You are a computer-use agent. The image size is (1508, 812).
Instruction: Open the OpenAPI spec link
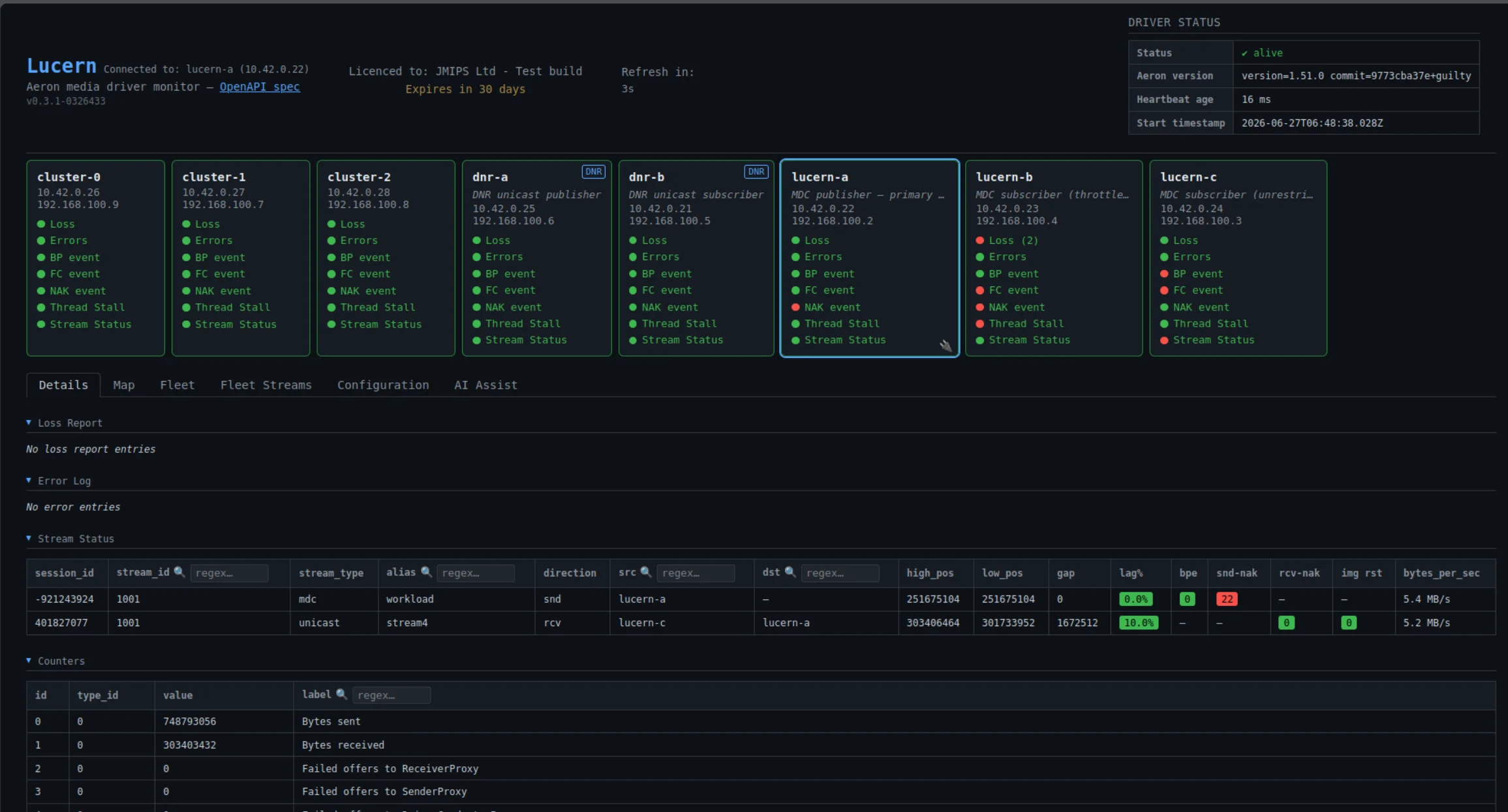[260, 87]
